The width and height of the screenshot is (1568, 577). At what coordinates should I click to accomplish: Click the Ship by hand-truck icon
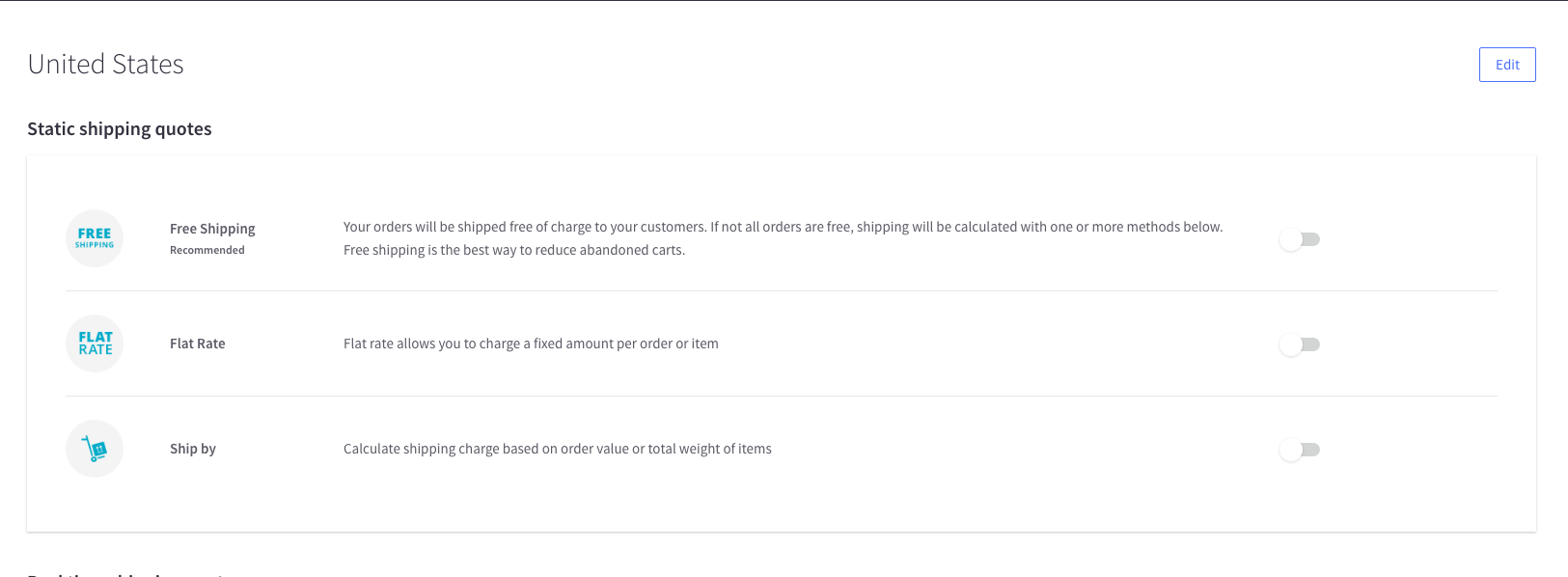[95, 449]
